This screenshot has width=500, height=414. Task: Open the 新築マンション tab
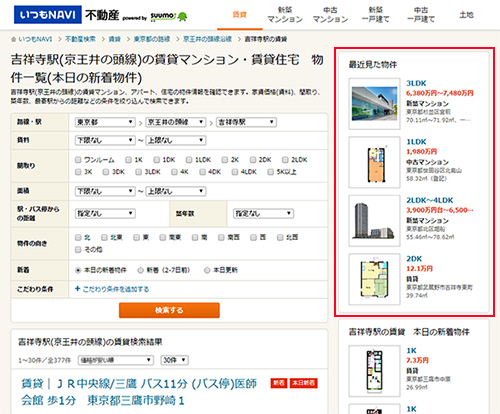click(285, 15)
